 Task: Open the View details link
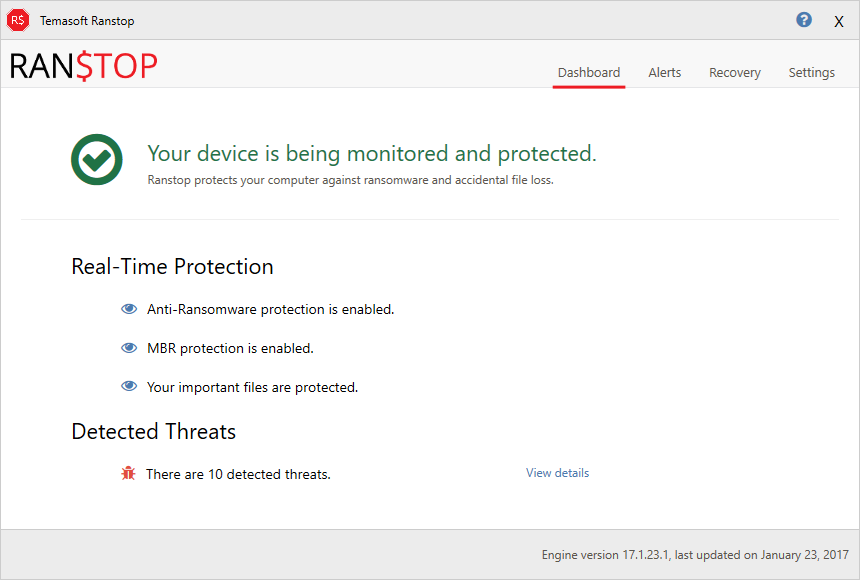557,473
